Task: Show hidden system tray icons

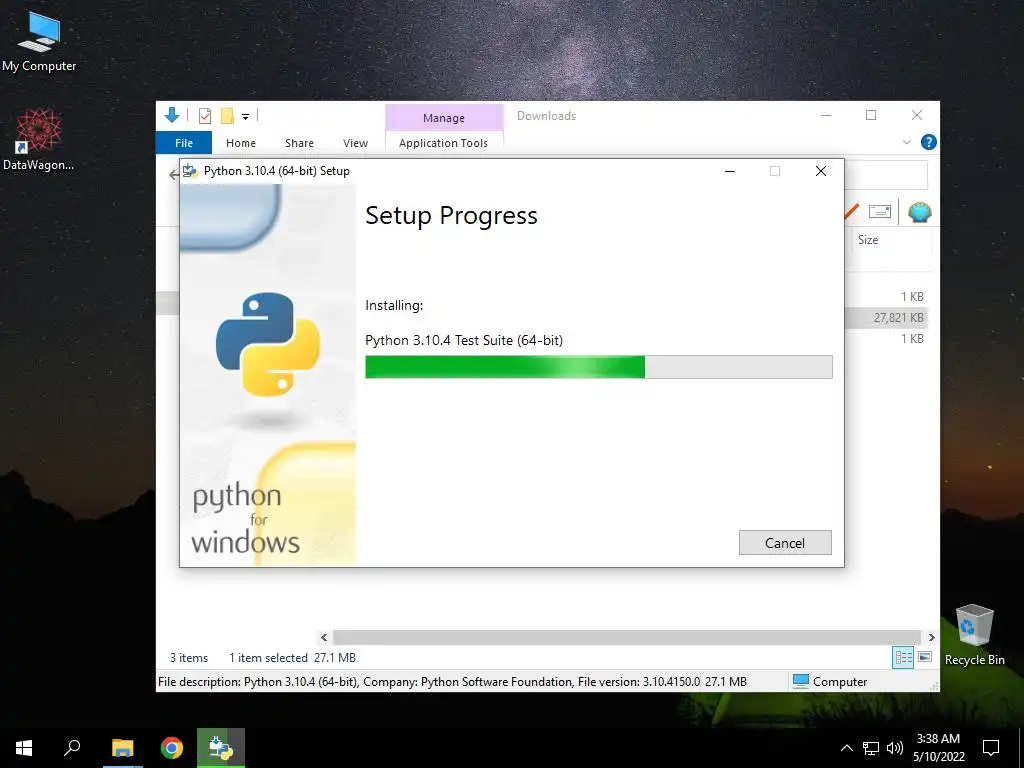Action: tap(846, 748)
